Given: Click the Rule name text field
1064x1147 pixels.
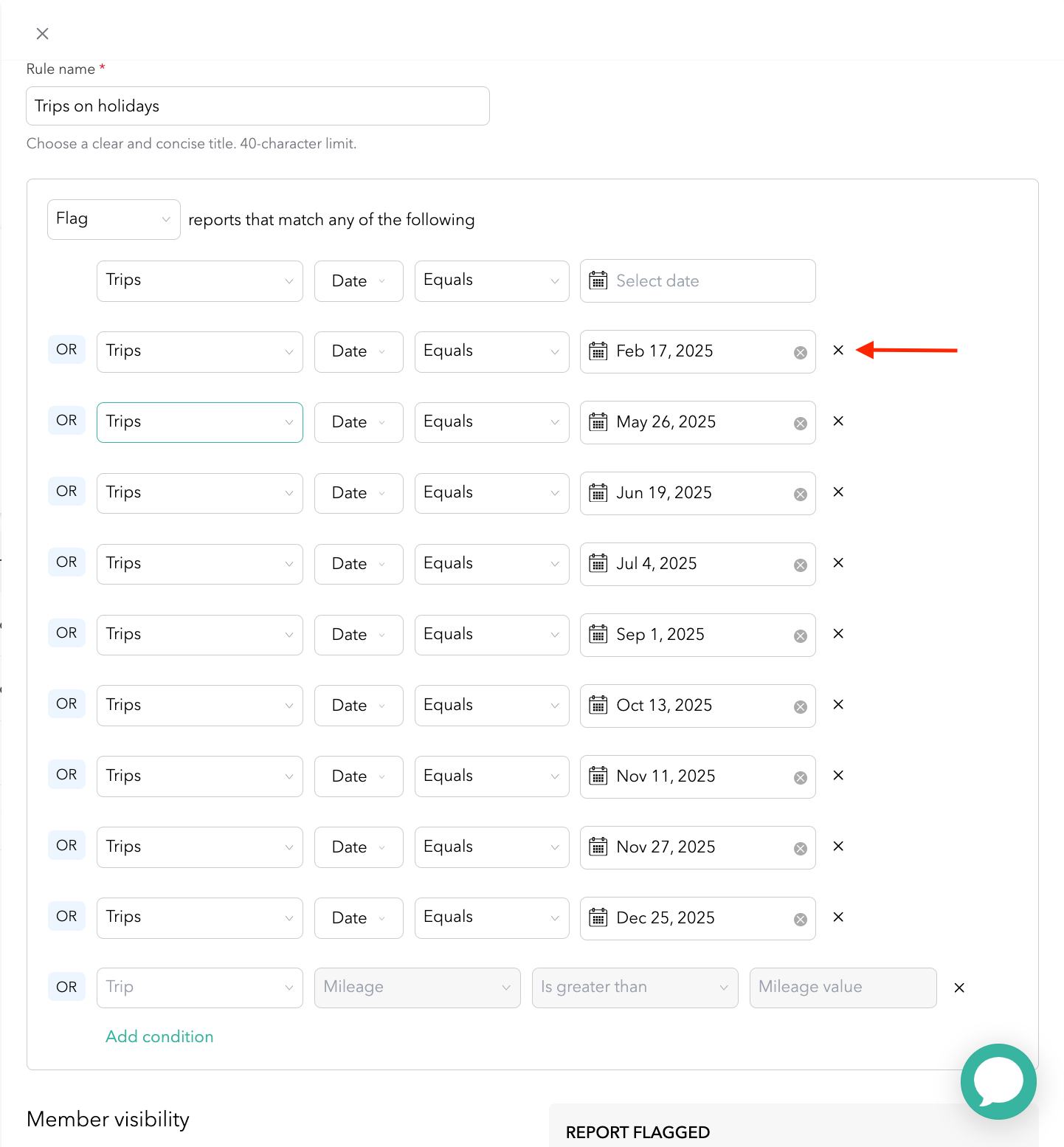Looking at the screenshot, I should (258, 106).
